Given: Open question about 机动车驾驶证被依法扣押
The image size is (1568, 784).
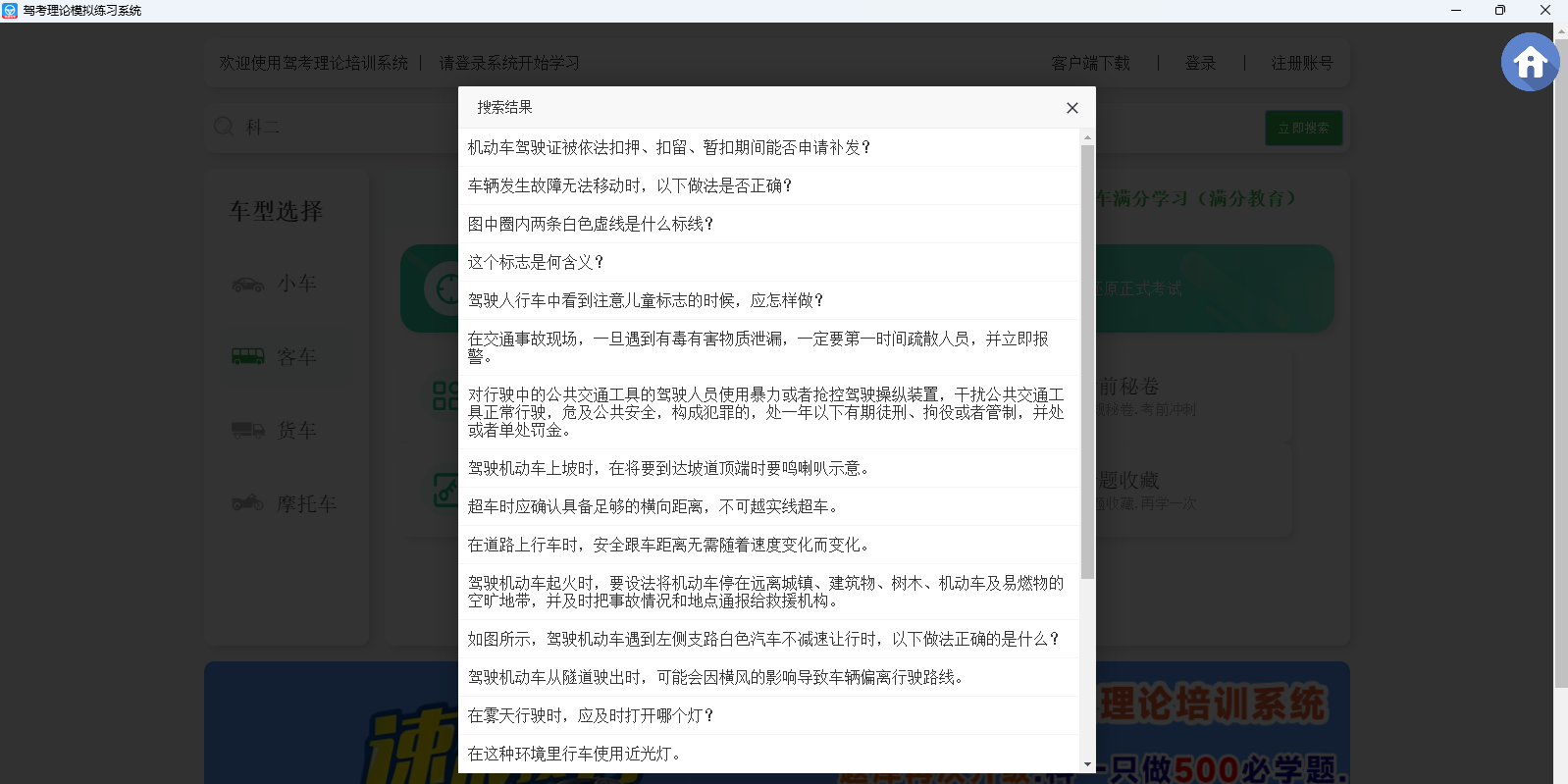Looking at the screenshot, I should 669,147.
